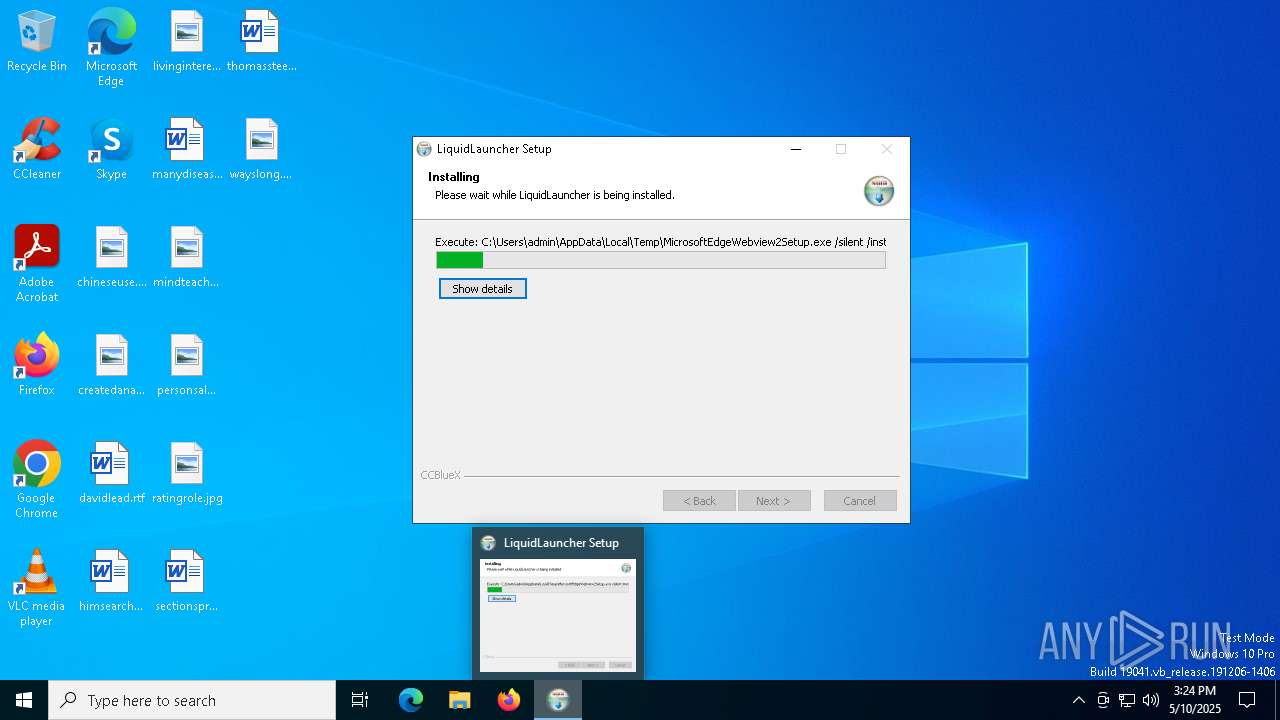Click LiquidLauncher Setup taskbar button
The height and width of the screenshot is (720, 1280).
[x=558, y=700]
